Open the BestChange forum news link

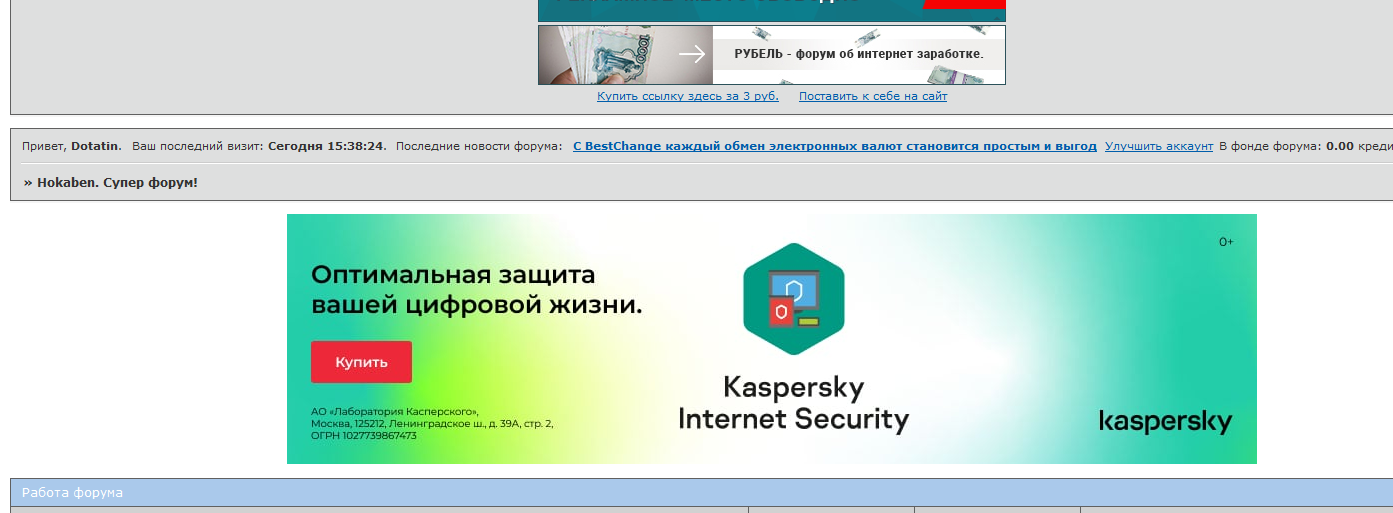835,146
